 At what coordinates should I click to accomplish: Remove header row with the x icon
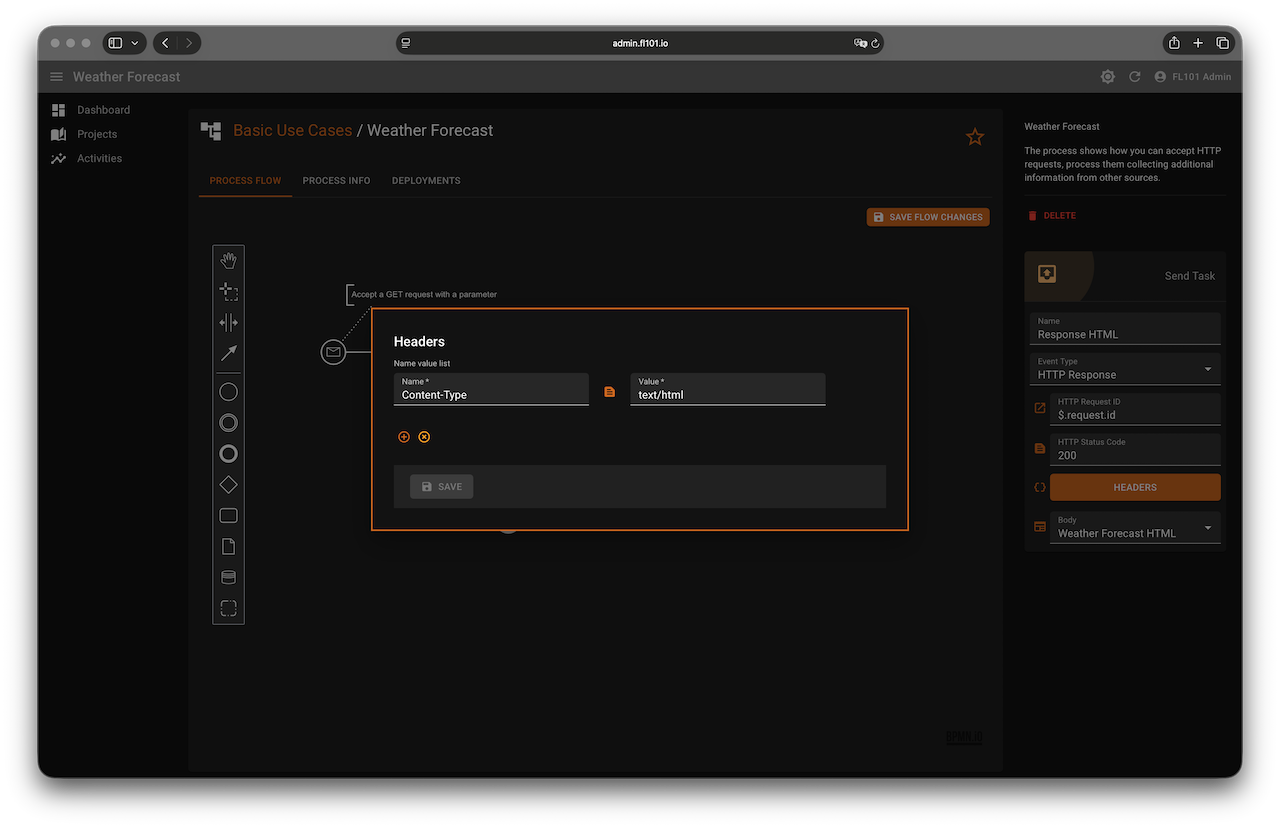[424, 437]
